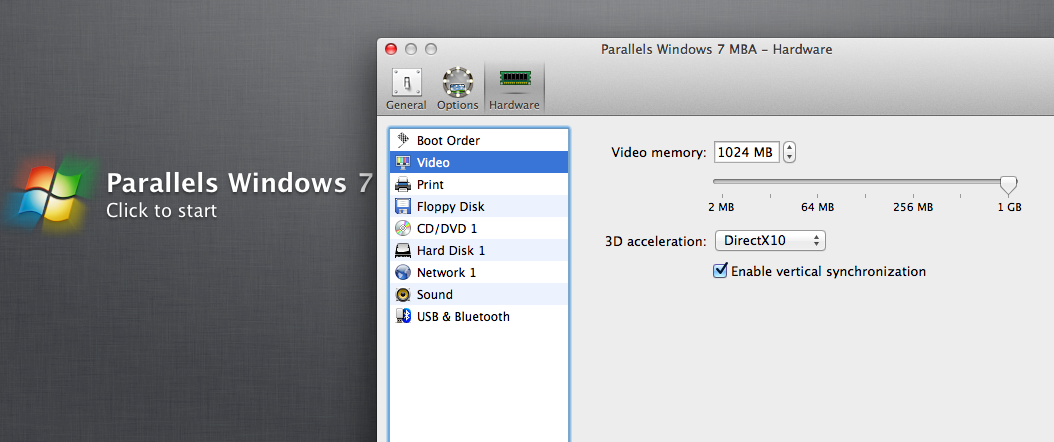The image size is (1054, 442).
Task: Close the Hardware settings window
Action: pyautogui.click(x=391, y=48)
